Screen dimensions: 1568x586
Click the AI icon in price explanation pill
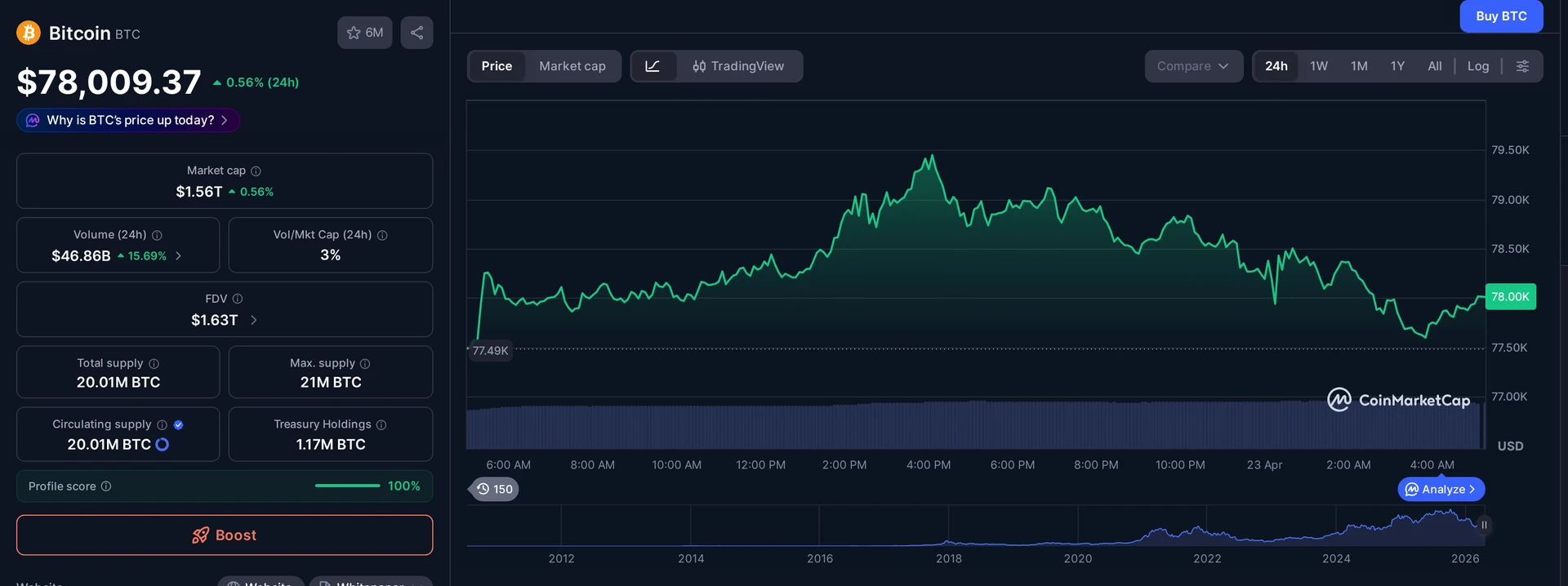[x=33, y=120]
